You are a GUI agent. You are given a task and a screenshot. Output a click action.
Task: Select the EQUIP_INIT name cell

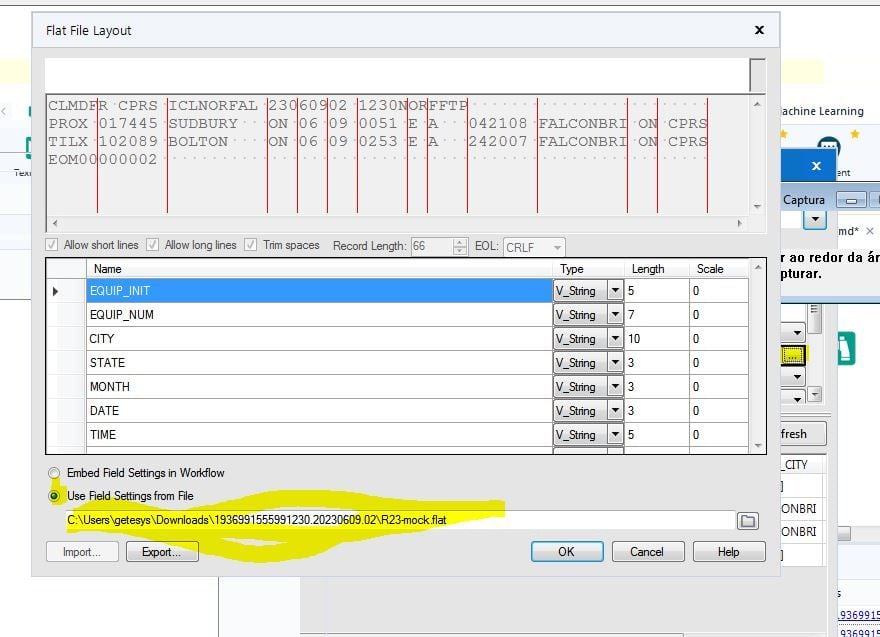(319, 291)
